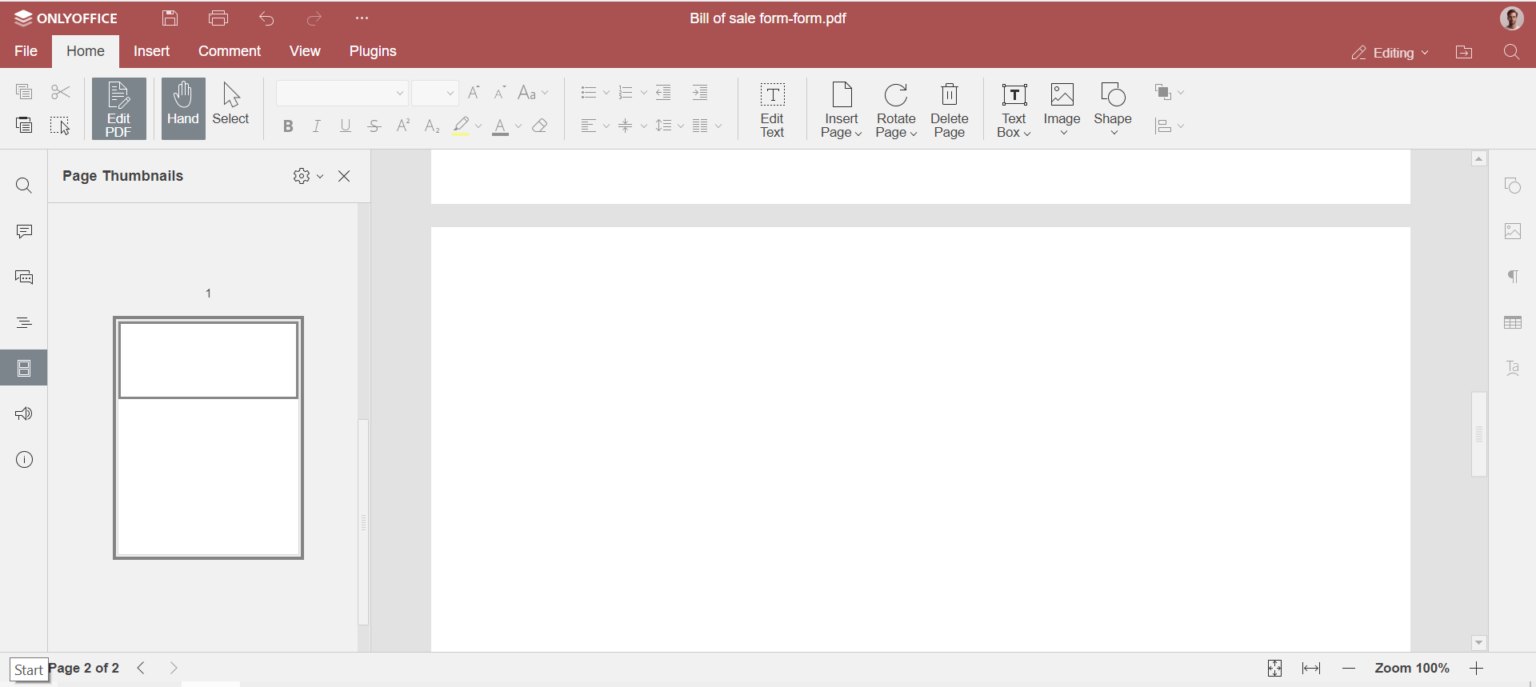Open the Find panel in left sidebar
Image resolution: width=1536 pixels, height=687 pixels.
tap(24, 186)
